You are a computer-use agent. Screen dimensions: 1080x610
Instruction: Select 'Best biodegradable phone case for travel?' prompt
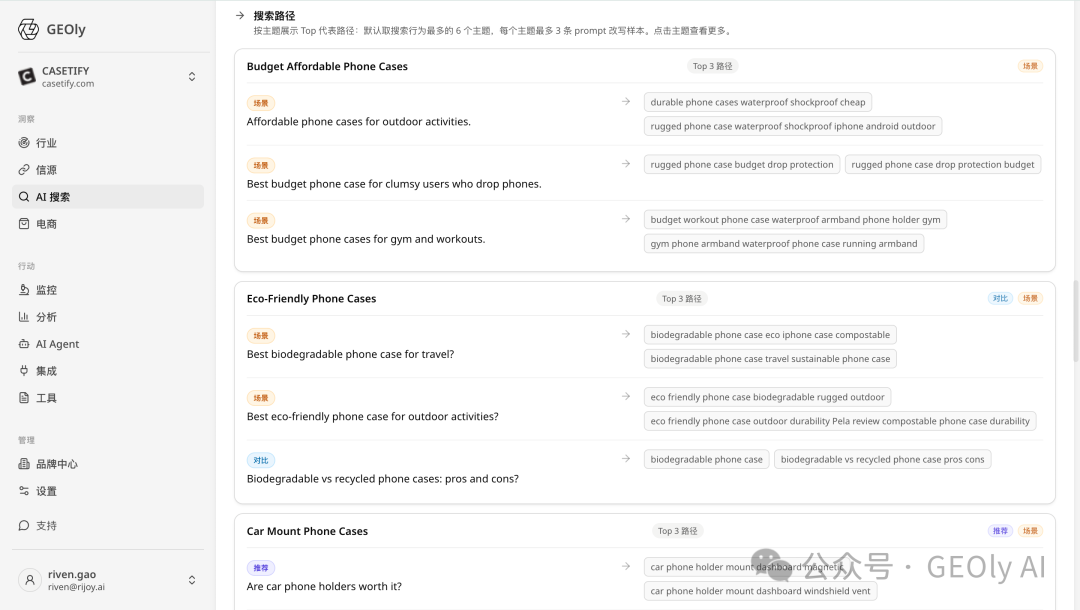(351, 354)
